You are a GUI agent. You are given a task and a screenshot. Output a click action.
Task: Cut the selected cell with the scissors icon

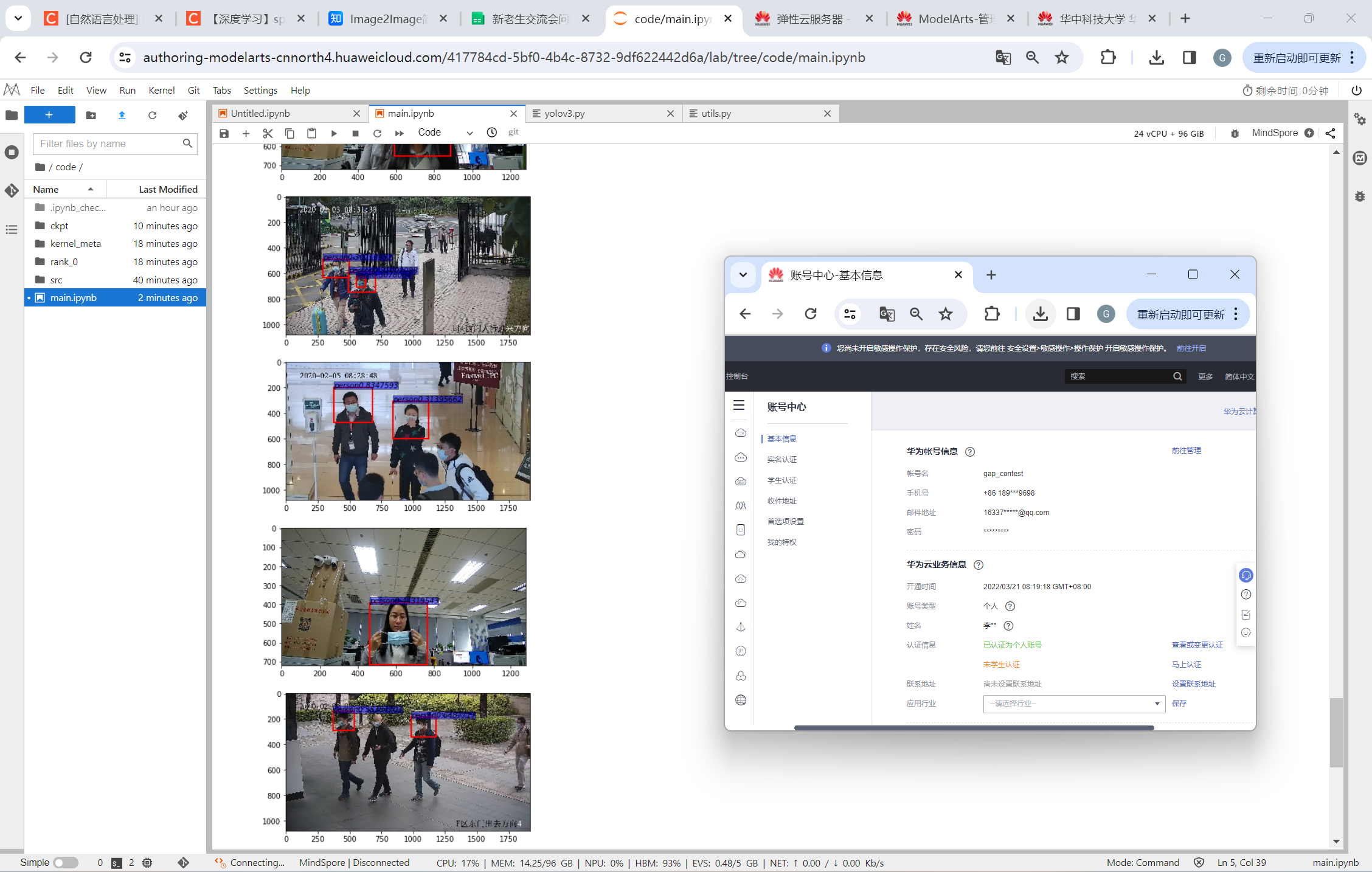268,133
